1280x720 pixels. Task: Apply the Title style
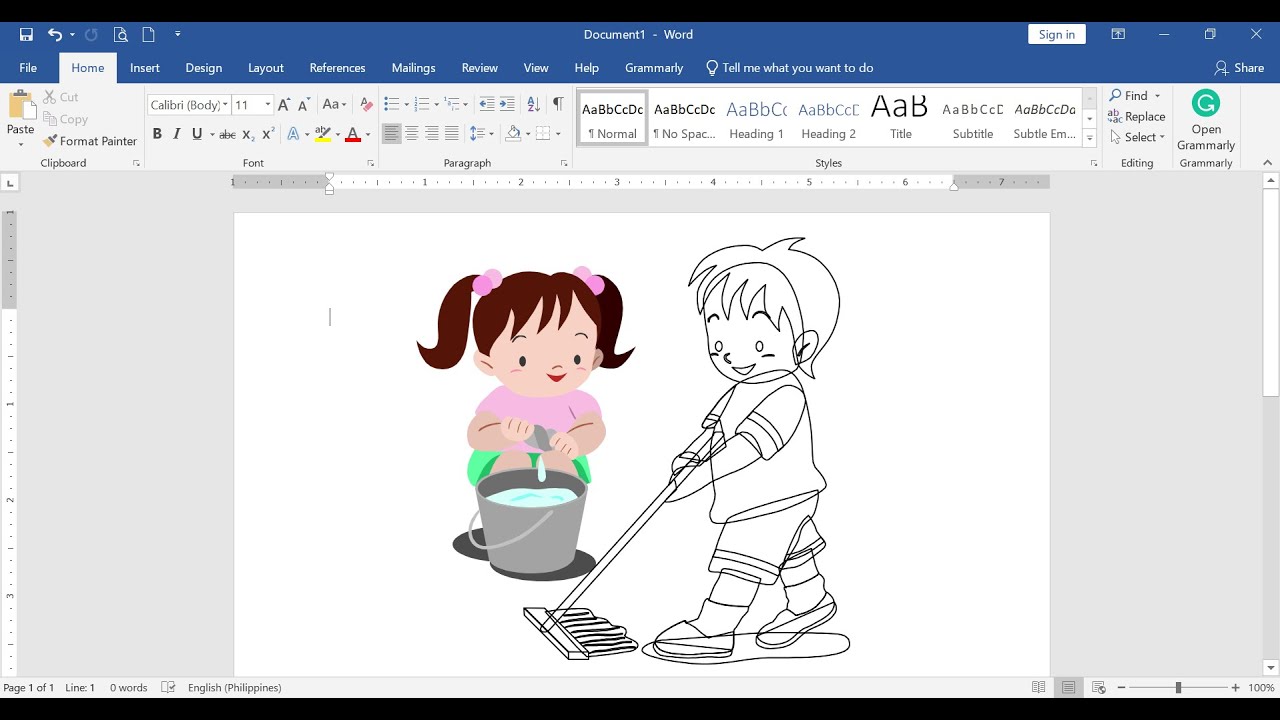[x=900, y=118]
